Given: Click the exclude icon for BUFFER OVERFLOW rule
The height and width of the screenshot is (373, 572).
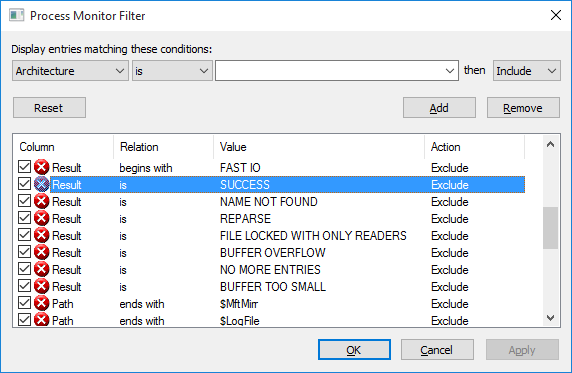Looking at the screenshot, I should pyautogui.click(x=42, y=253).
